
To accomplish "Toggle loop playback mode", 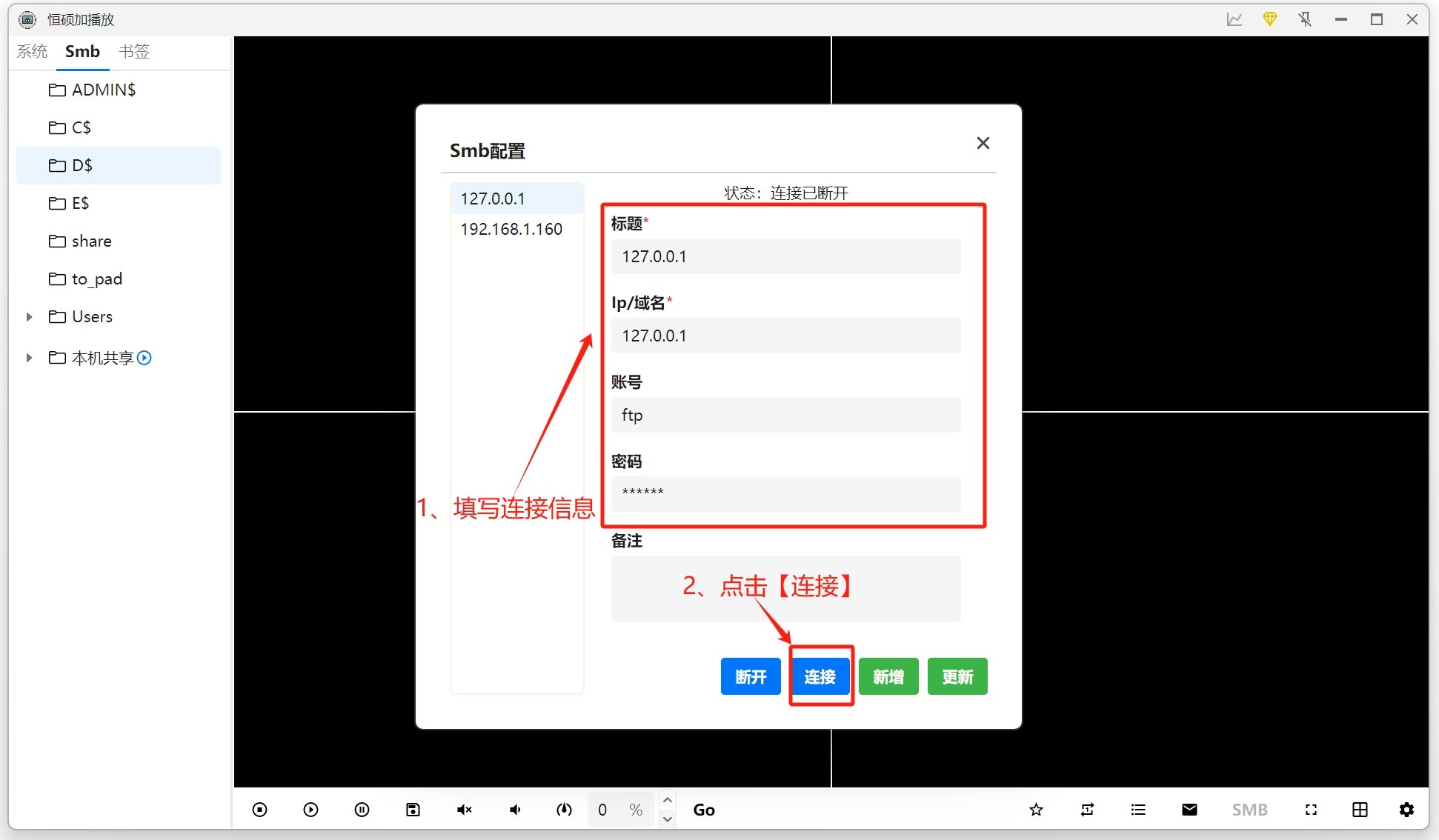I will [1087, 810].
